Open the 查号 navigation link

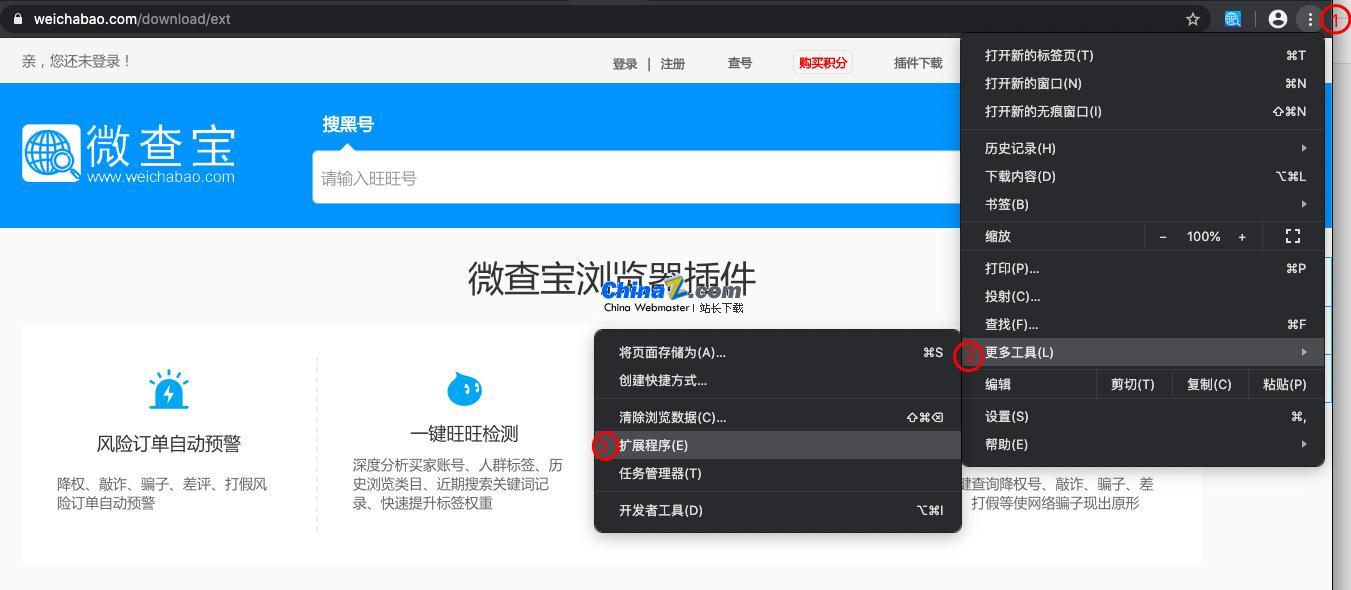click(x=740, y=63)
